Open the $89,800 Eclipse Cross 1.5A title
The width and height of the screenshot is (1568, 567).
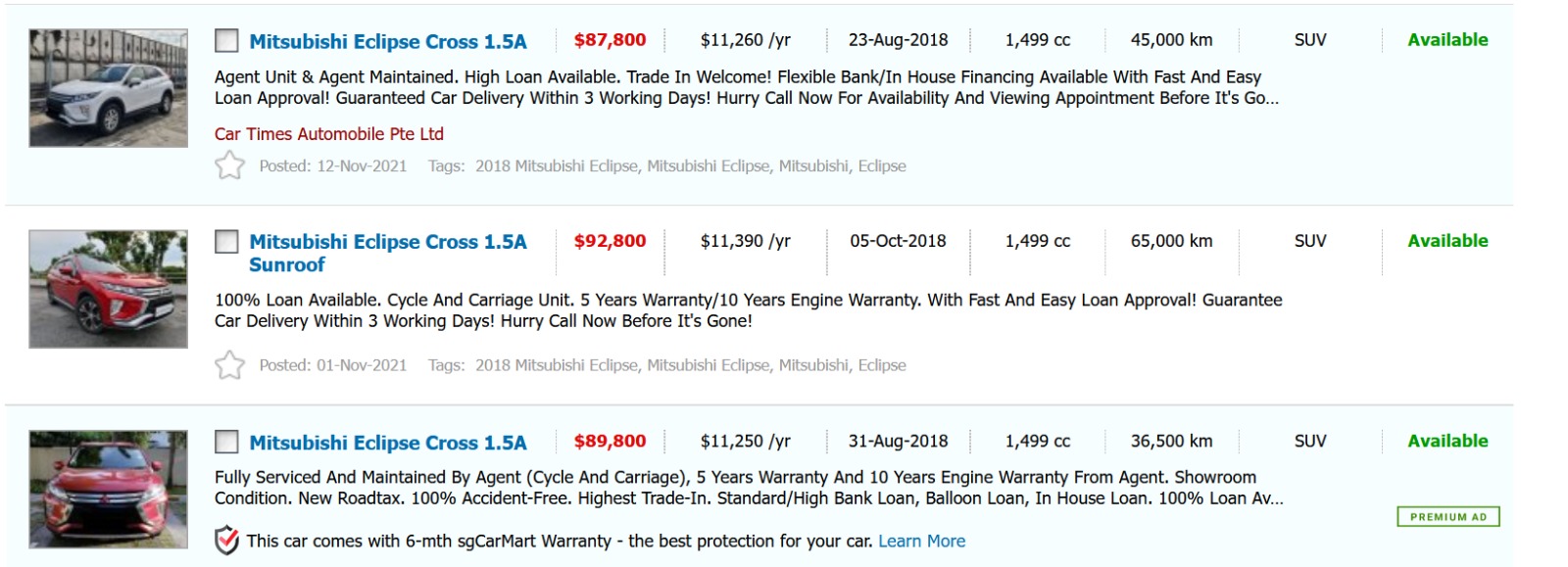(387, 443)
